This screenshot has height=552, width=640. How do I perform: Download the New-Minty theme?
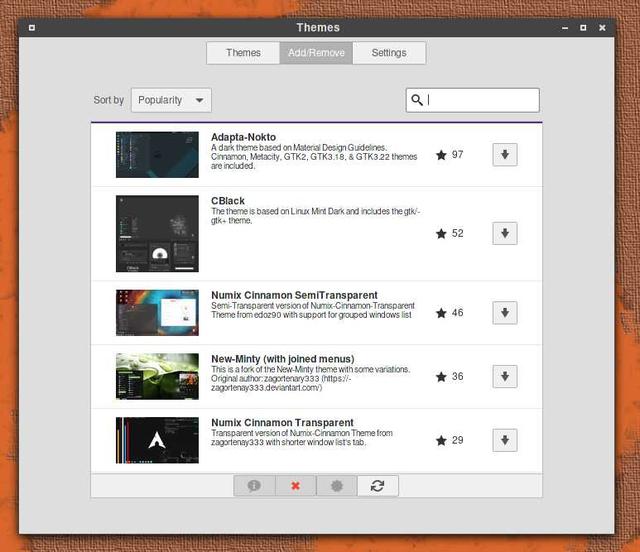point(505,376)
